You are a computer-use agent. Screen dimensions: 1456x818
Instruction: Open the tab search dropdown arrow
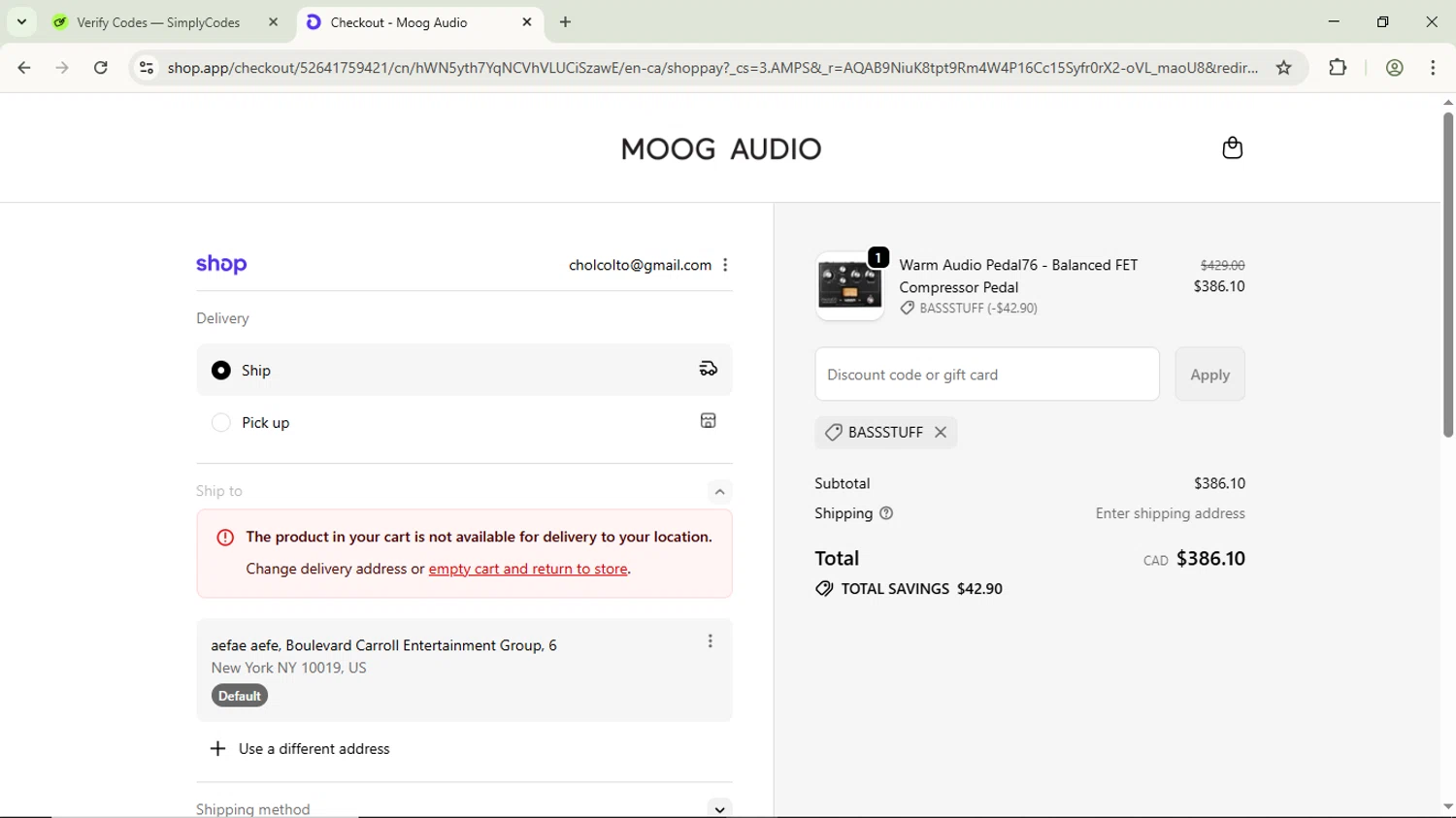(x=21, y=21)
